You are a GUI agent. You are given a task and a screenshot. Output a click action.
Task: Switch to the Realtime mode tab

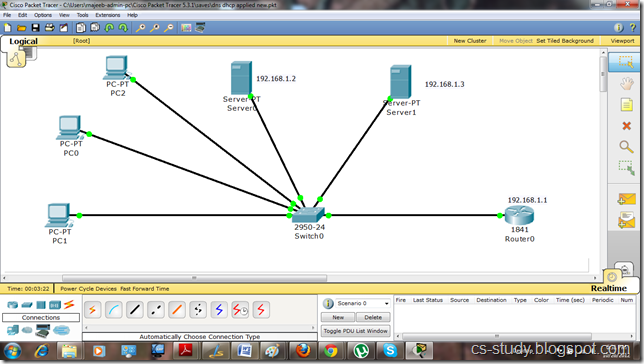[609, 288]
